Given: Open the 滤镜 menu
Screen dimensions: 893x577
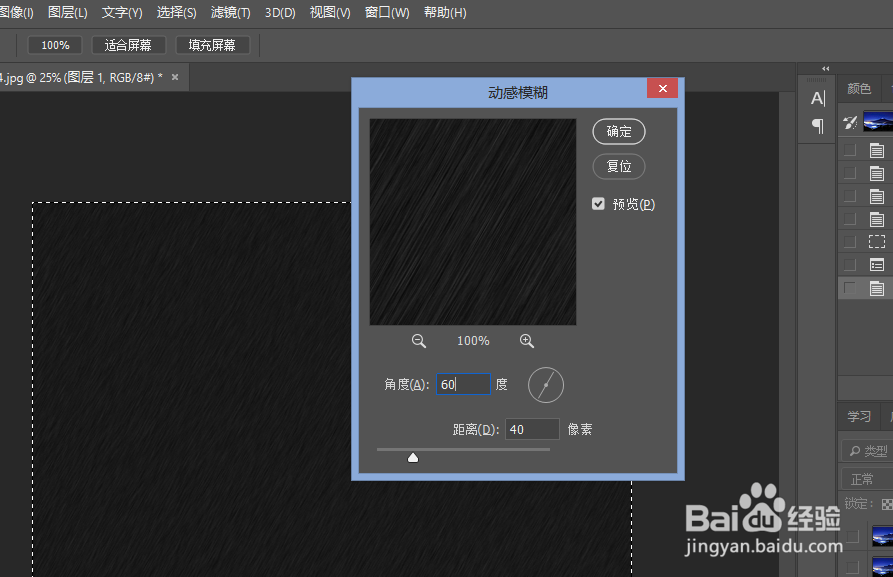Looking at the screenshot, I should point(229,12).
